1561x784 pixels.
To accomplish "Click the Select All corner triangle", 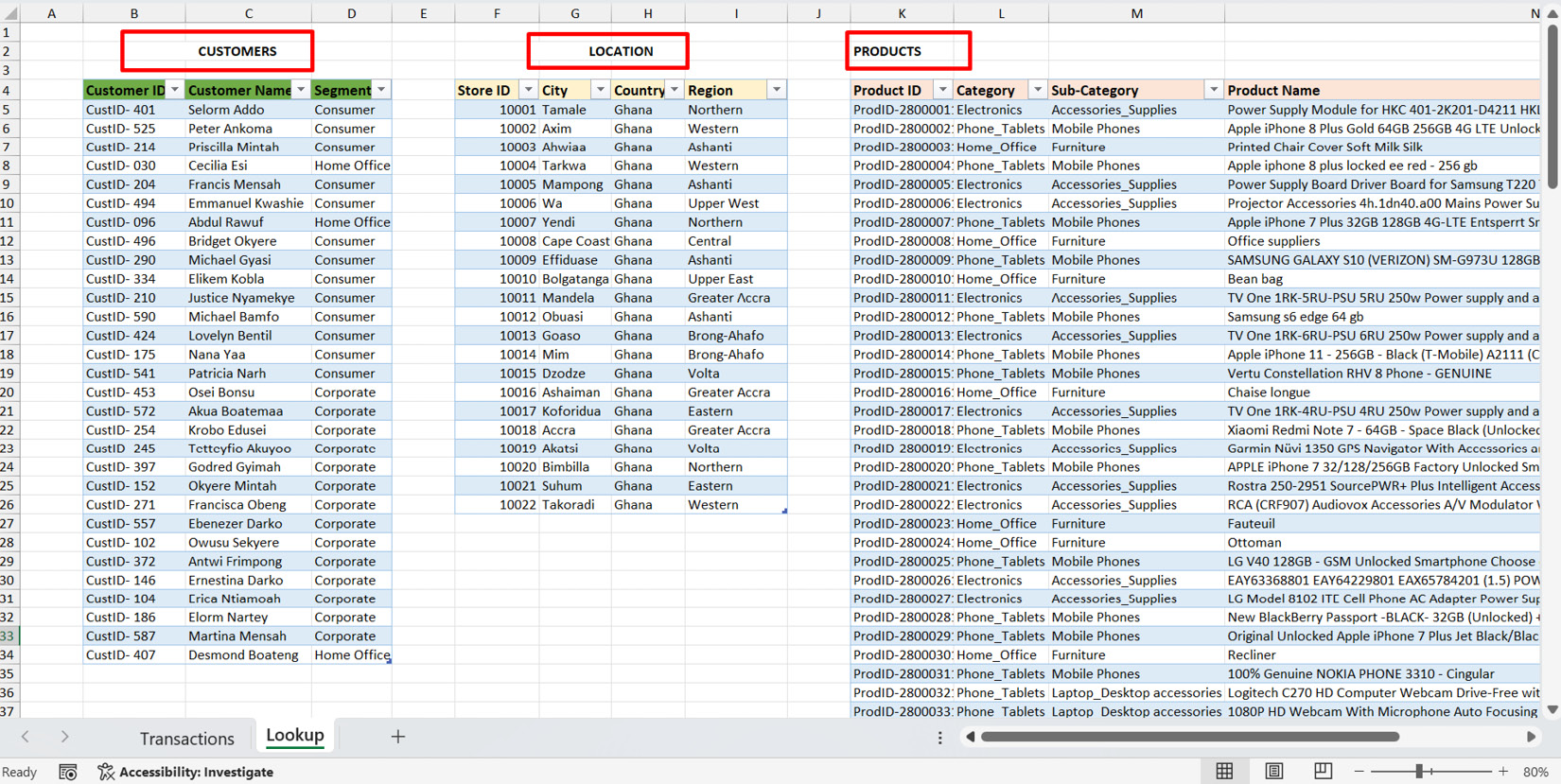I will click(10, 13).
